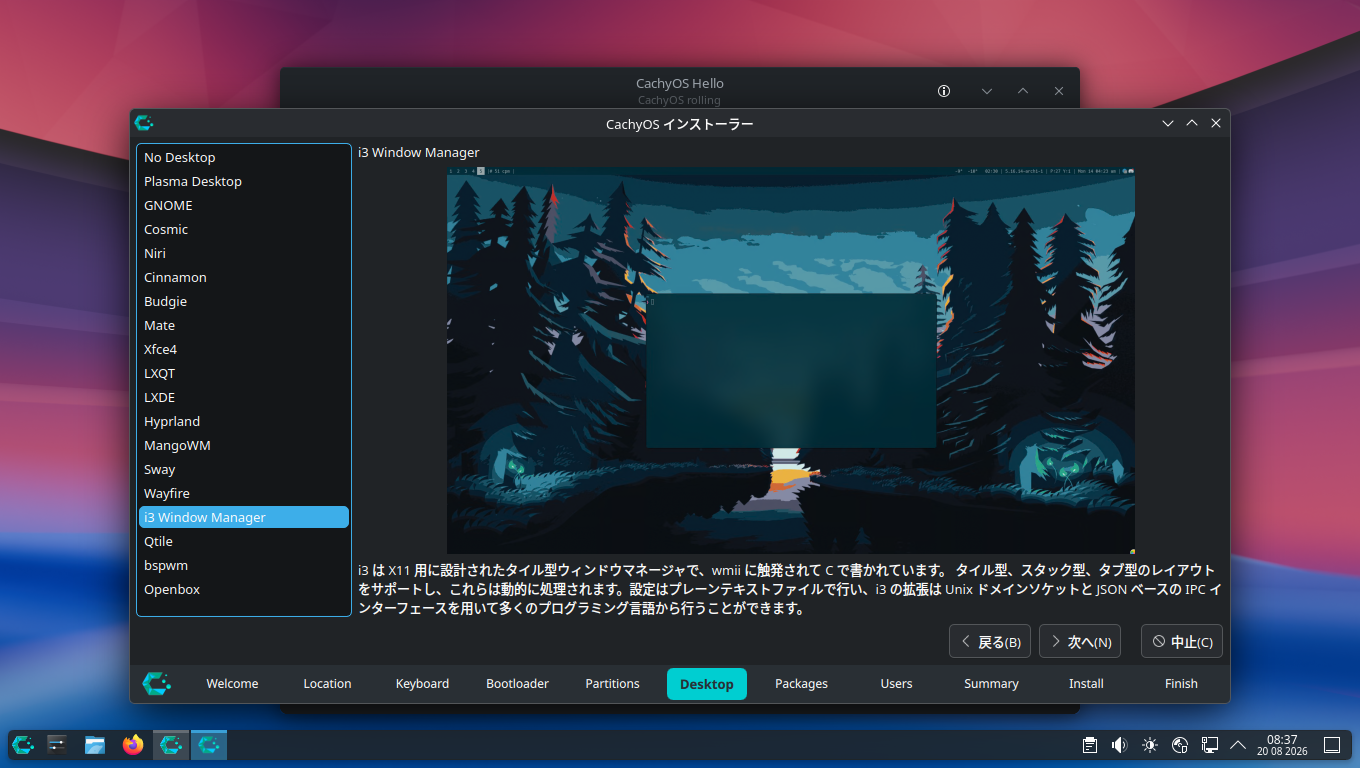
Task: Choose the LXQT desktop entry
Action: pos(244,373)
